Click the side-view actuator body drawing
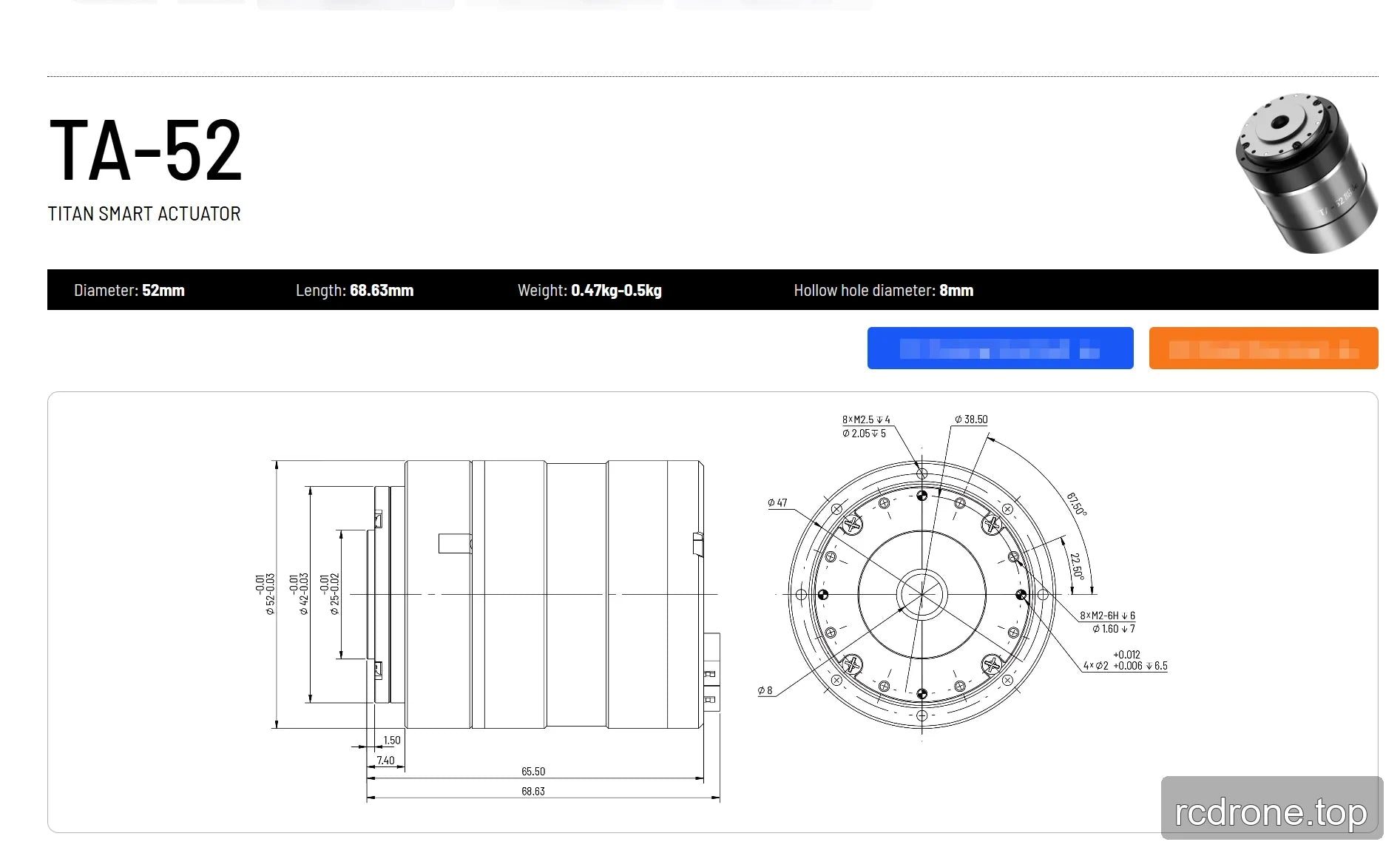Image resolution: width=1400 pixels, height=856 pixels. click(544, 594)
